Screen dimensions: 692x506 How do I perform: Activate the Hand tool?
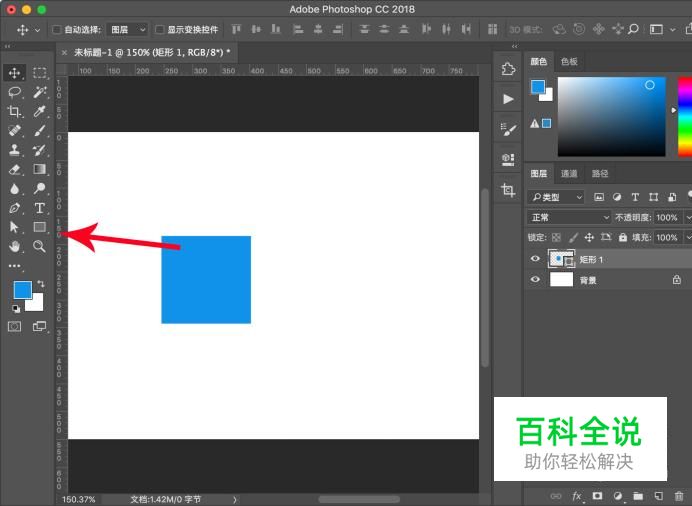click(15, 246)
